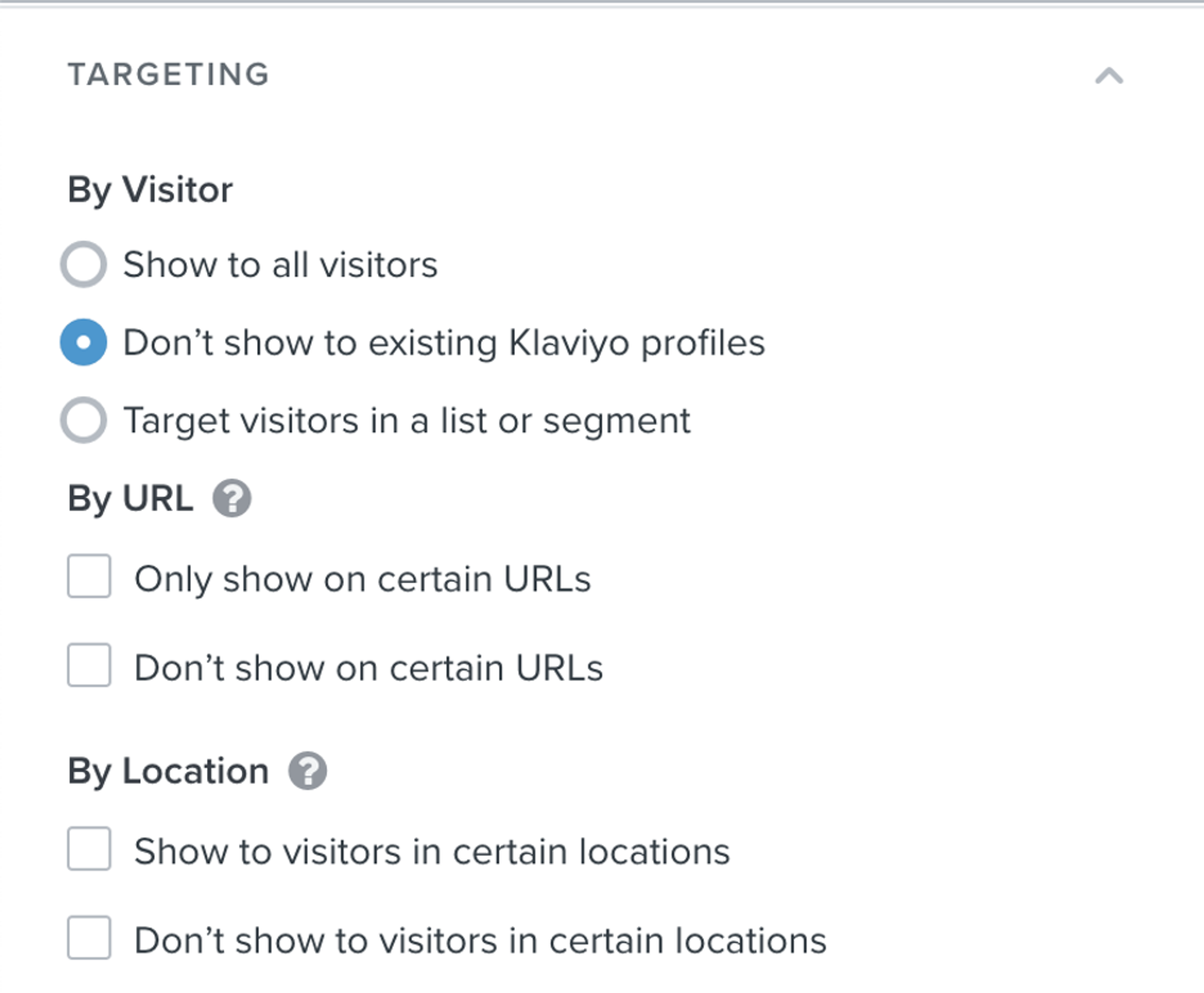The height and width of the screenshot is (993, 1204).
Task: Click the By URL section label
Action: click(130, 498)
